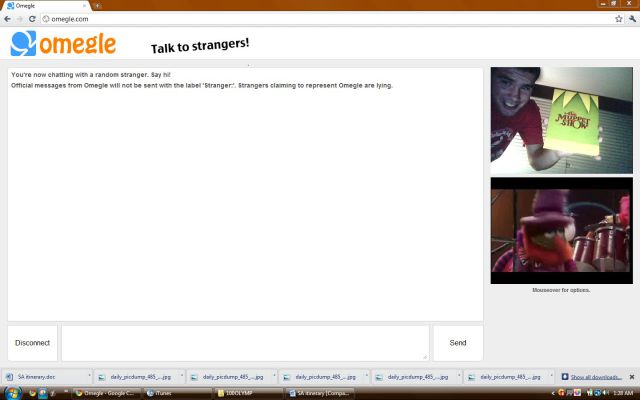Click the browser forward arrow
Image resolution: width=640 pixels, height=400 pixels.
pos(20,19)
